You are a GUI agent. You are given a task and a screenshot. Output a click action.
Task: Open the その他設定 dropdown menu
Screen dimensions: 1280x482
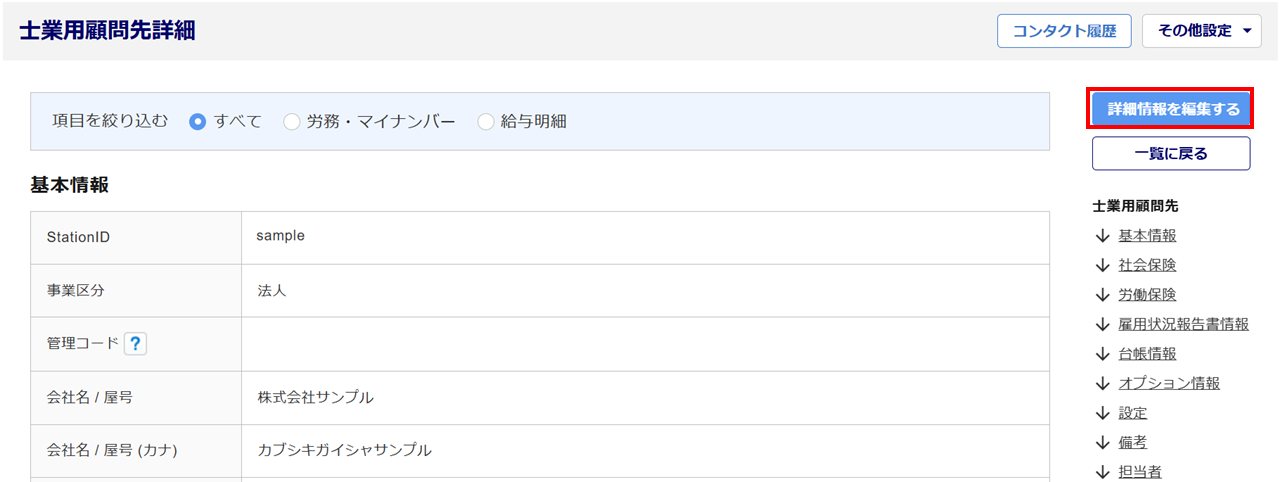tap(1201, 31)
